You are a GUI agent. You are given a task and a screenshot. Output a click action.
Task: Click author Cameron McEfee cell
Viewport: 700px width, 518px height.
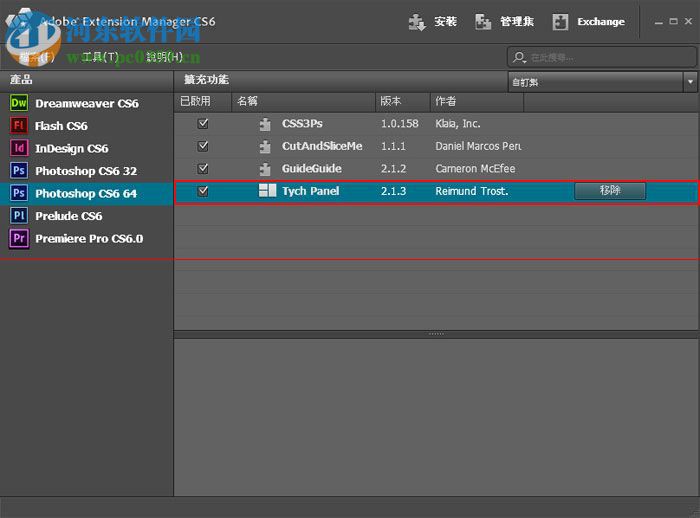(475, 168)
